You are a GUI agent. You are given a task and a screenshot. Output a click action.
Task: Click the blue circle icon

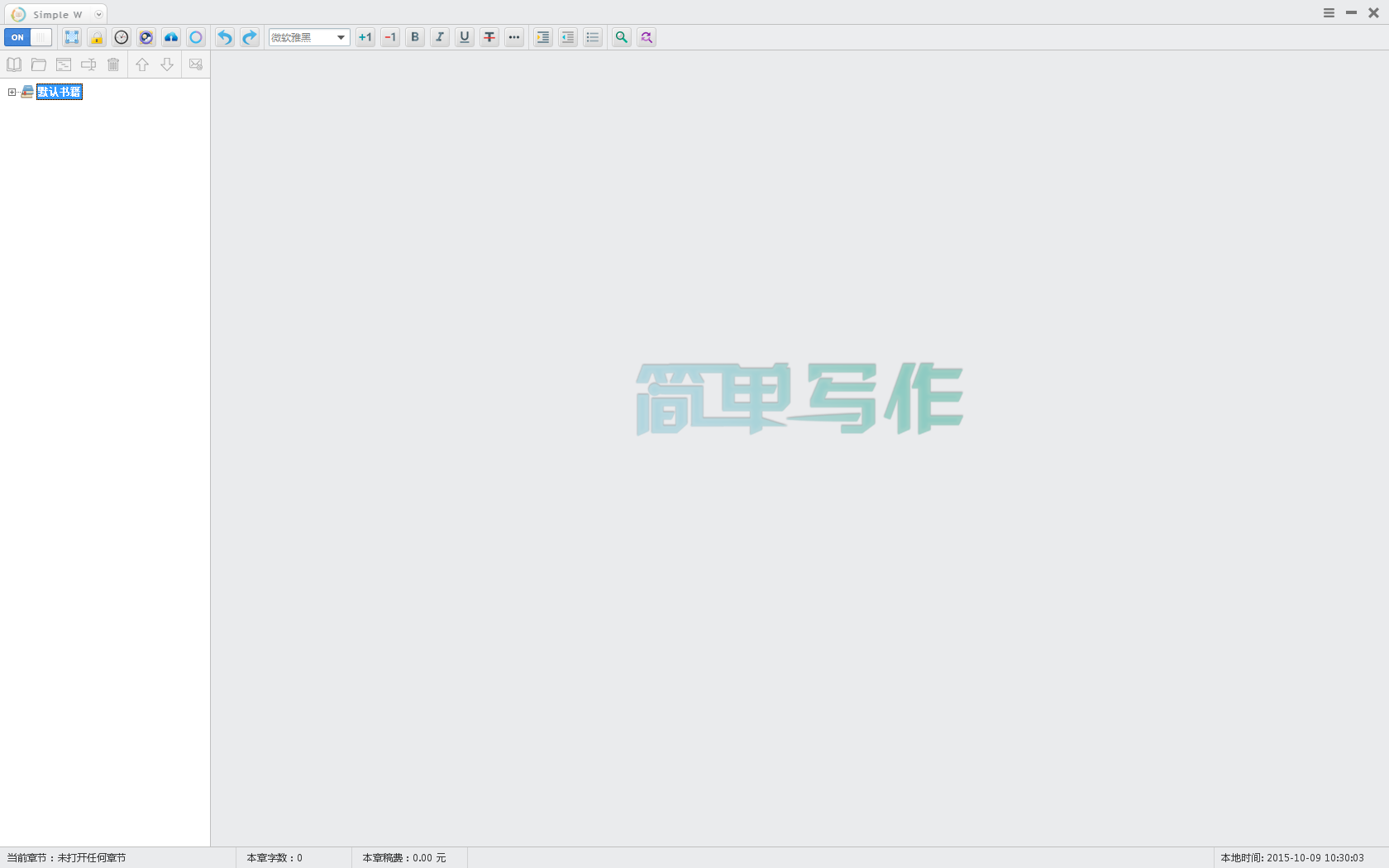click(196, 37)
